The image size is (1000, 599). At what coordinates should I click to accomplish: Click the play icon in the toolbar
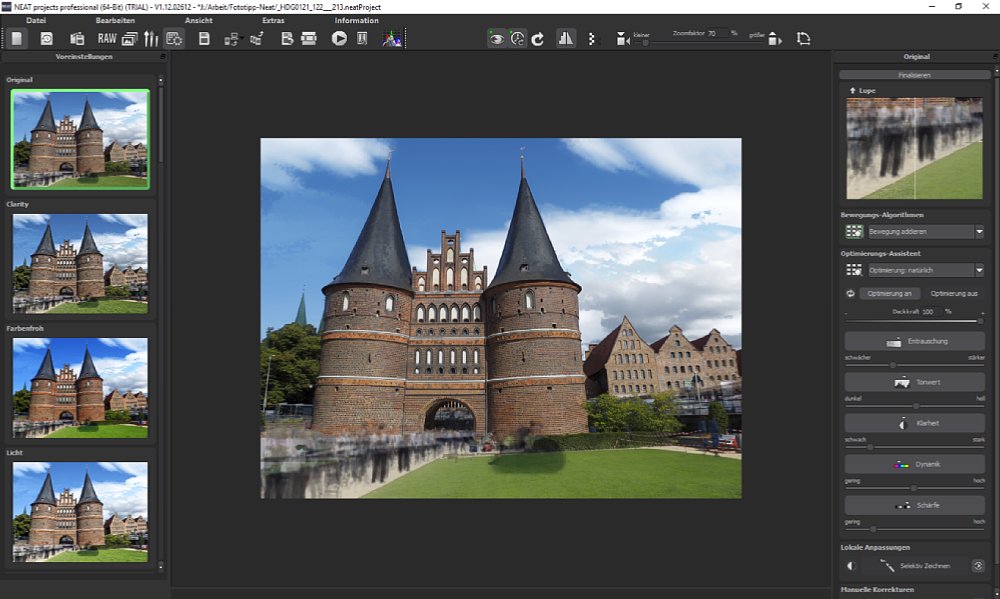pos(339,39)
